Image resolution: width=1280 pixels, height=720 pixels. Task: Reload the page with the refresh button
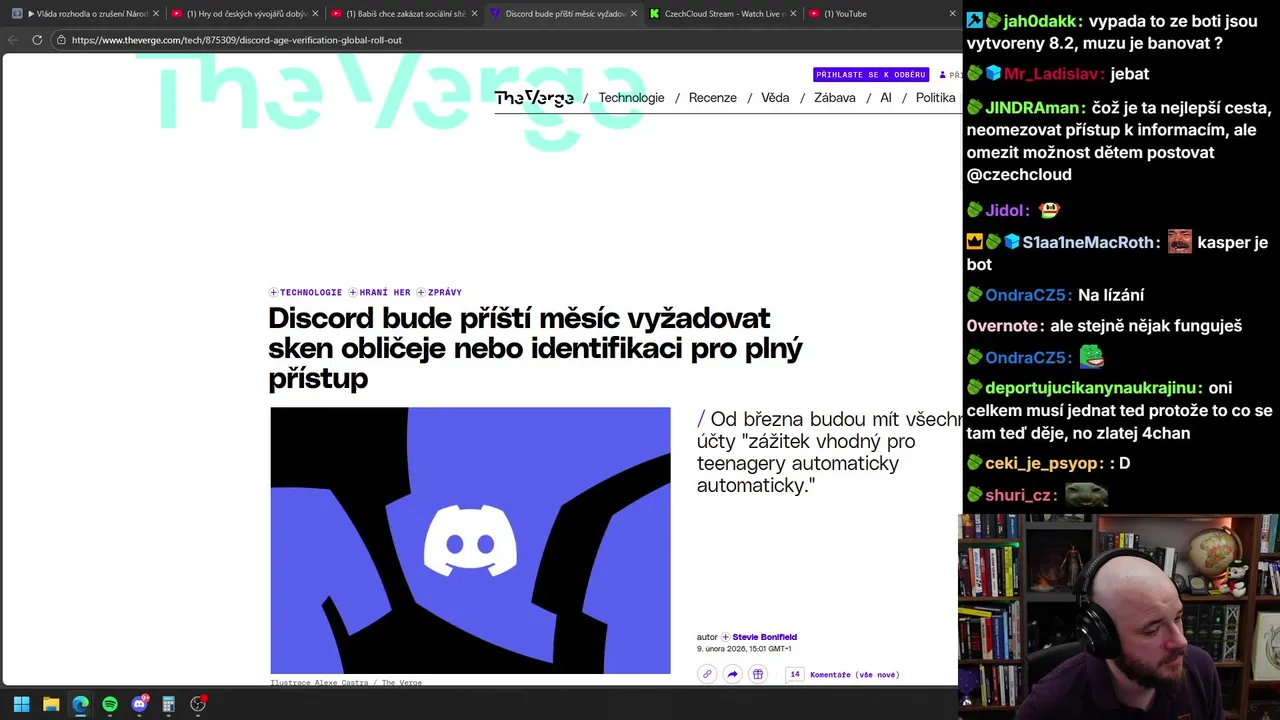pyautogui.click(x=37, y=40)
